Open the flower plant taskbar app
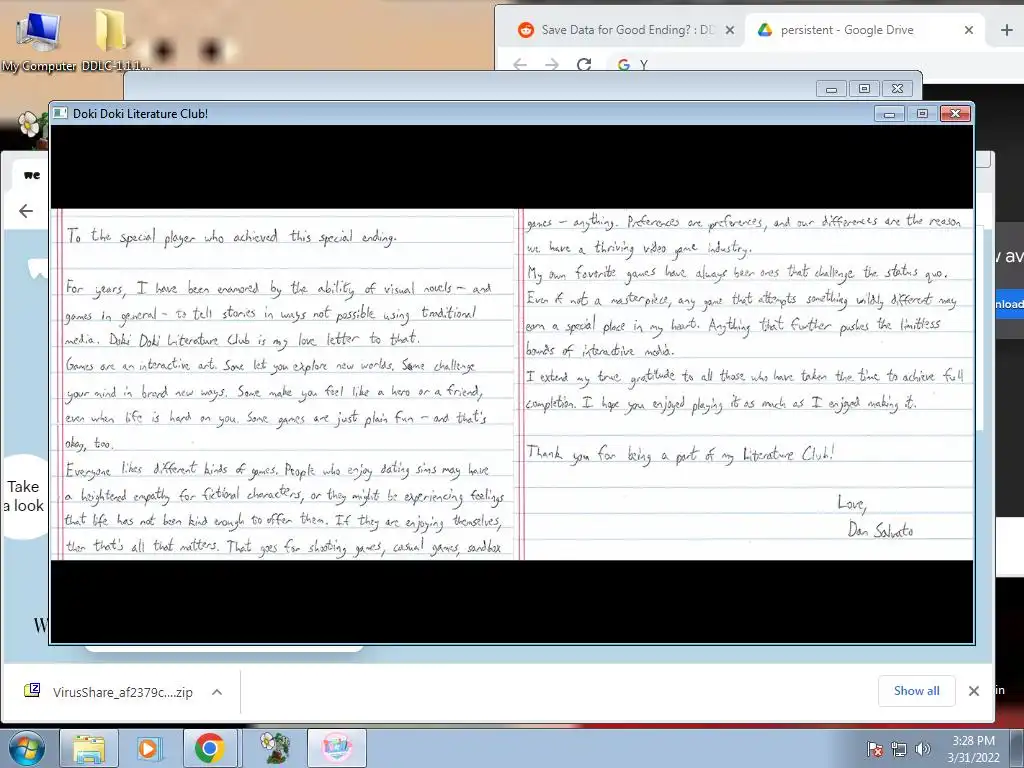The height and width of the screenshot is (768, 1024). pos(274,748)
